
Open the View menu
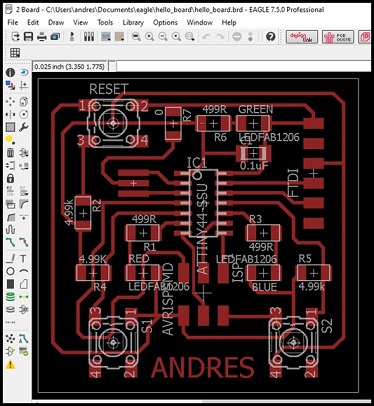(x=80, y=23)
